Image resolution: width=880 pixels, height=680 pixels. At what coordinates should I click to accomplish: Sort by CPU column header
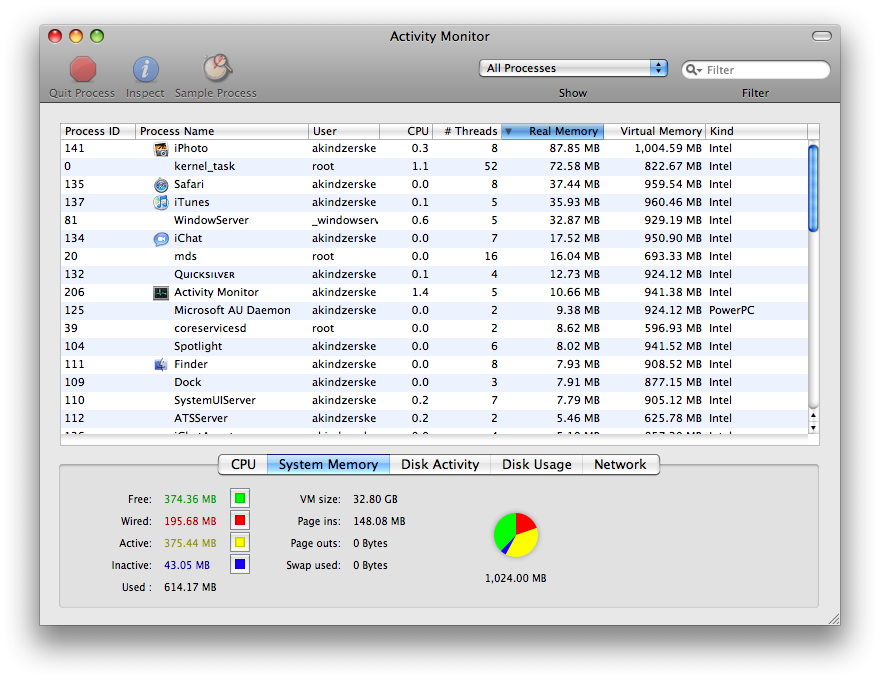(x=406, y=131)
